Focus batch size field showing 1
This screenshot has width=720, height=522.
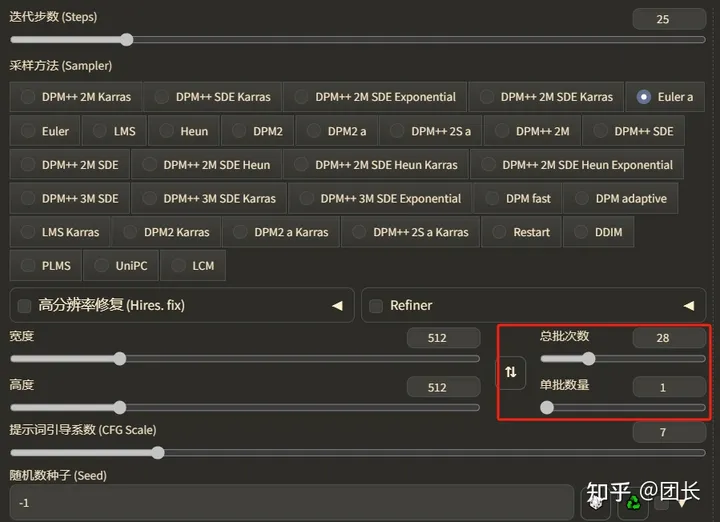coord(669,387)
